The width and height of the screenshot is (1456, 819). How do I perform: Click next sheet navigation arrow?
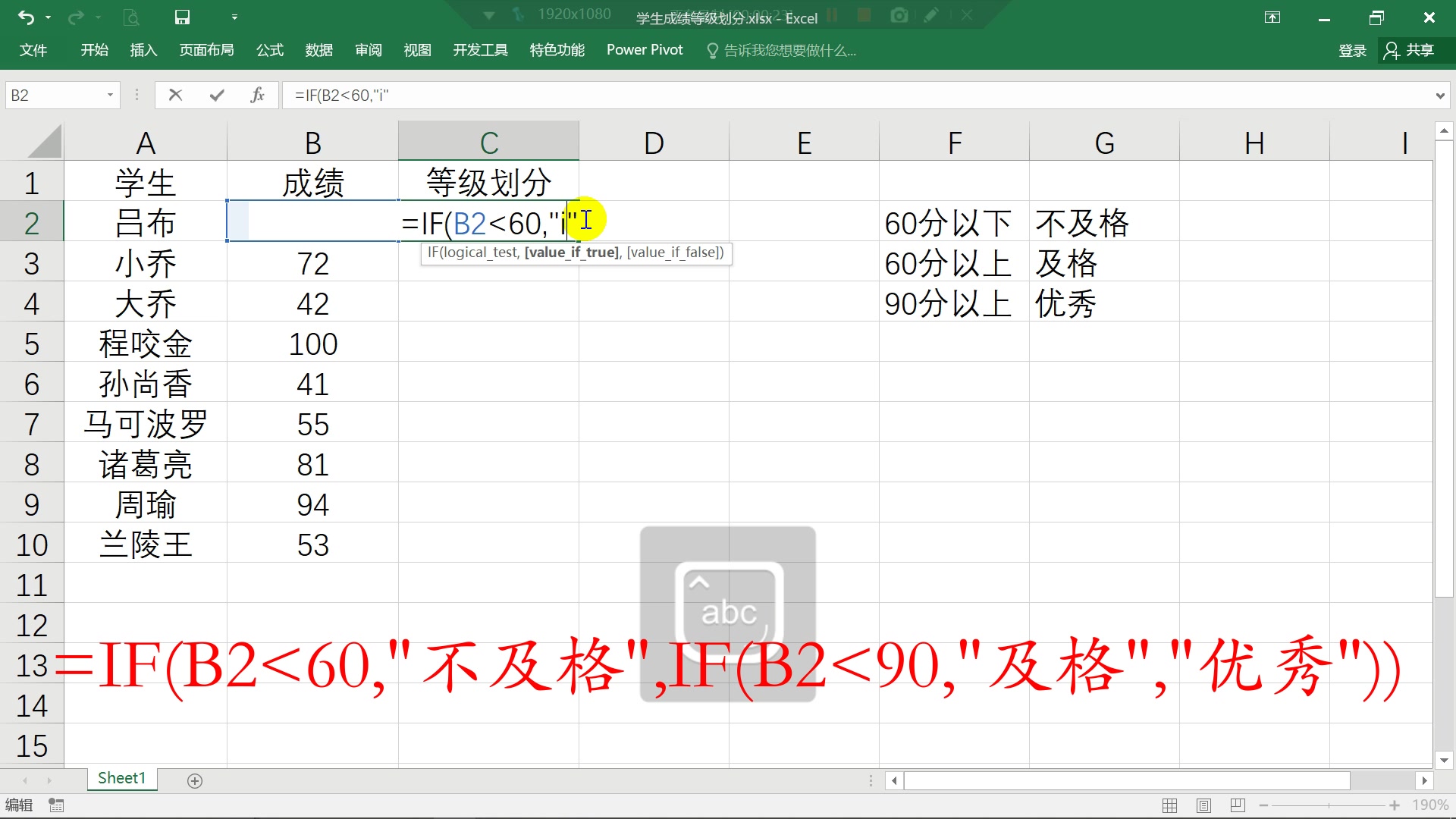coord(49,780)
